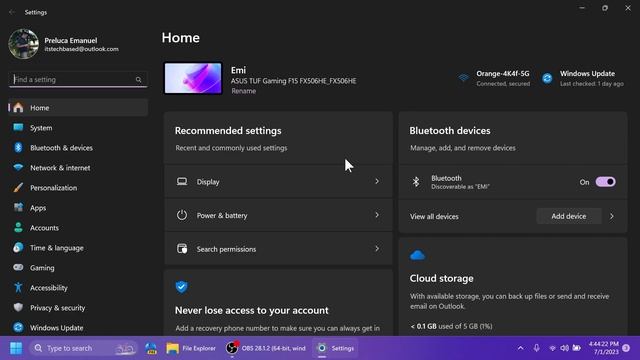The width and height of the screenshot is (640, 360).
Task: Turn off the Bluetooth toggle
Action: point(605,182)
